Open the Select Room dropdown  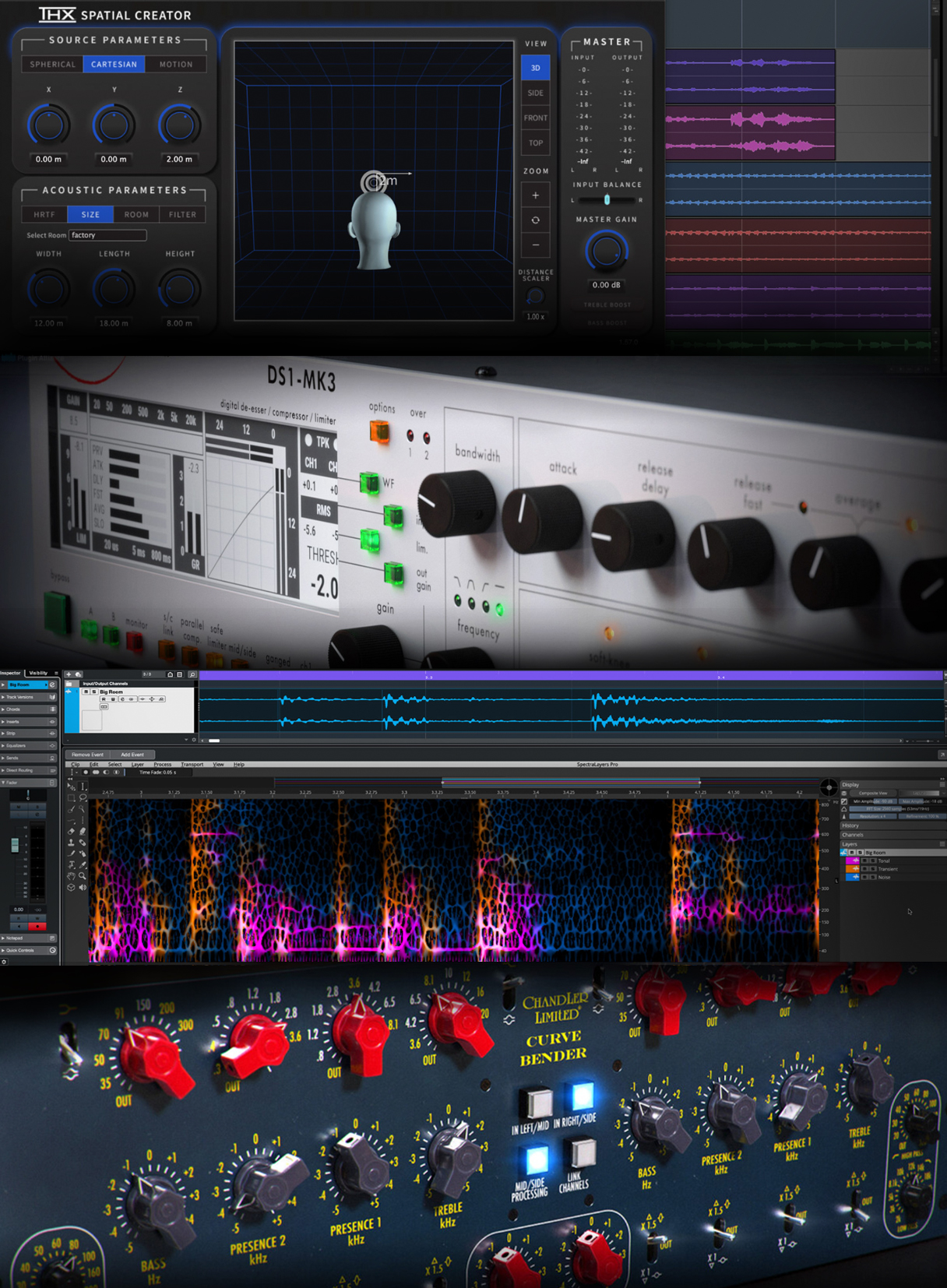[107, 235]
